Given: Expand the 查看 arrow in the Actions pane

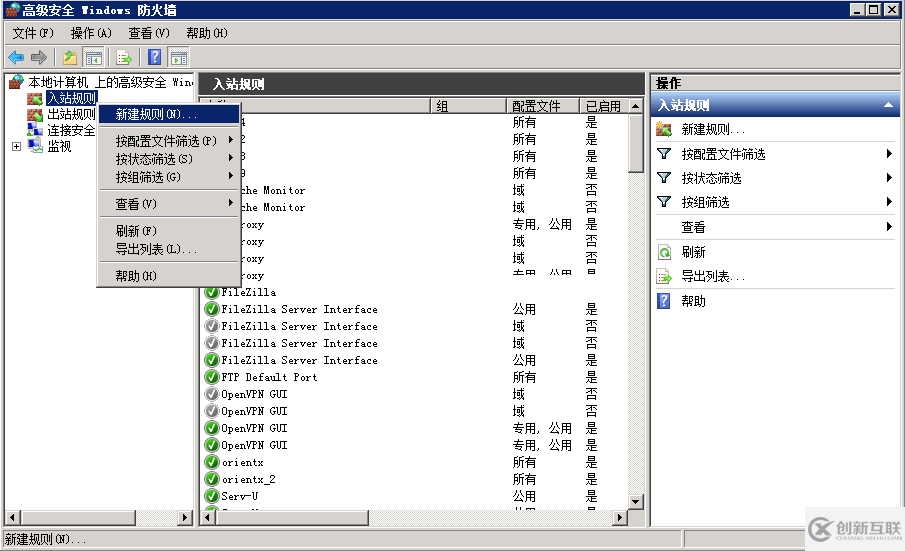Looking at the screenshot, I should (x=889, y=227).
